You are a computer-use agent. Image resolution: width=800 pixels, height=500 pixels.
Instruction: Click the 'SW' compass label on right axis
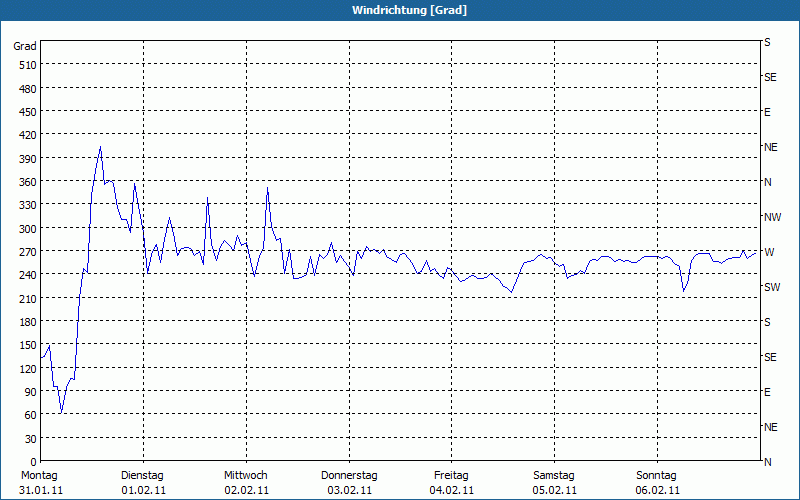[x=772, y=287]
